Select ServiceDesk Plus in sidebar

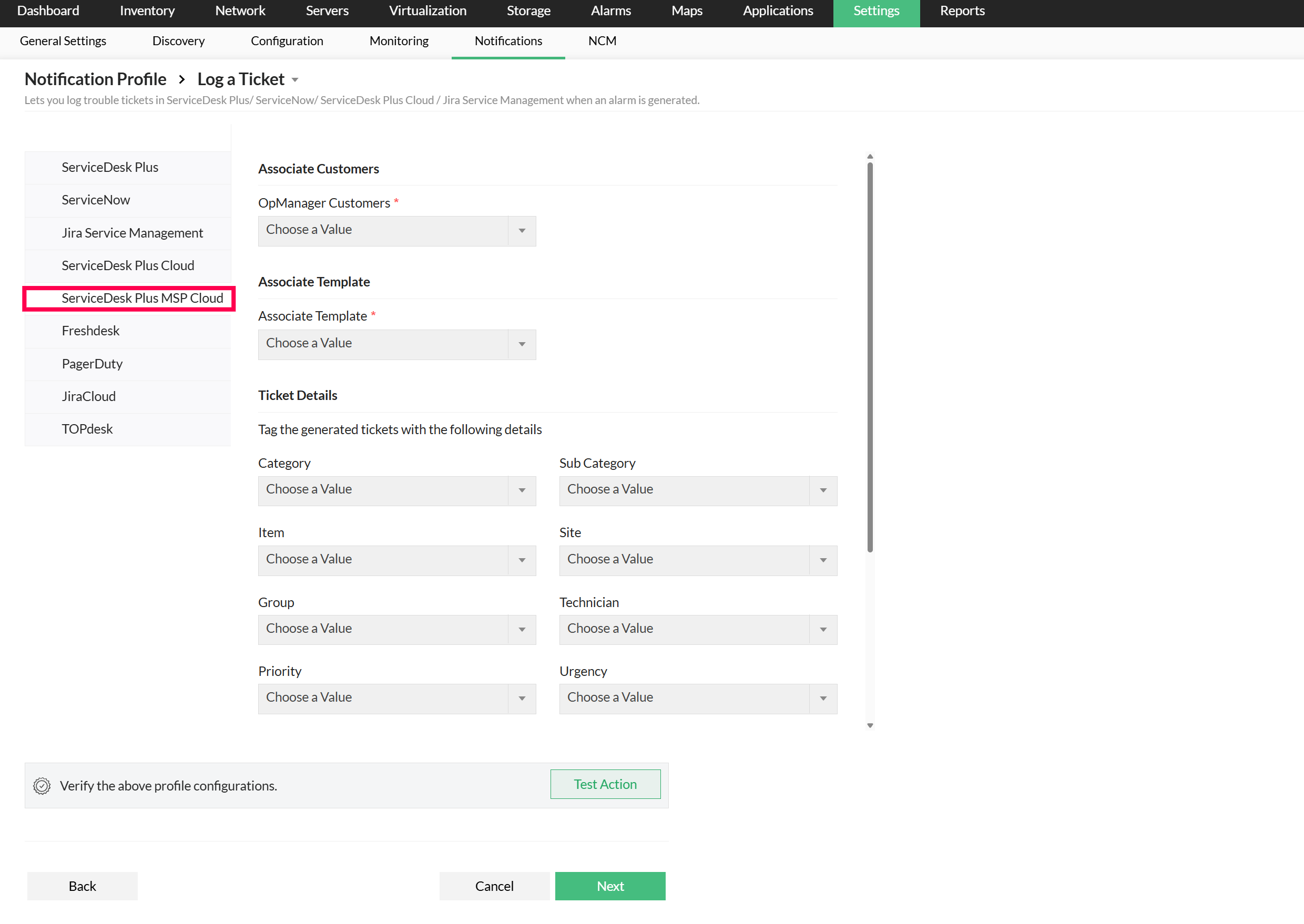(x=128, y=167)
